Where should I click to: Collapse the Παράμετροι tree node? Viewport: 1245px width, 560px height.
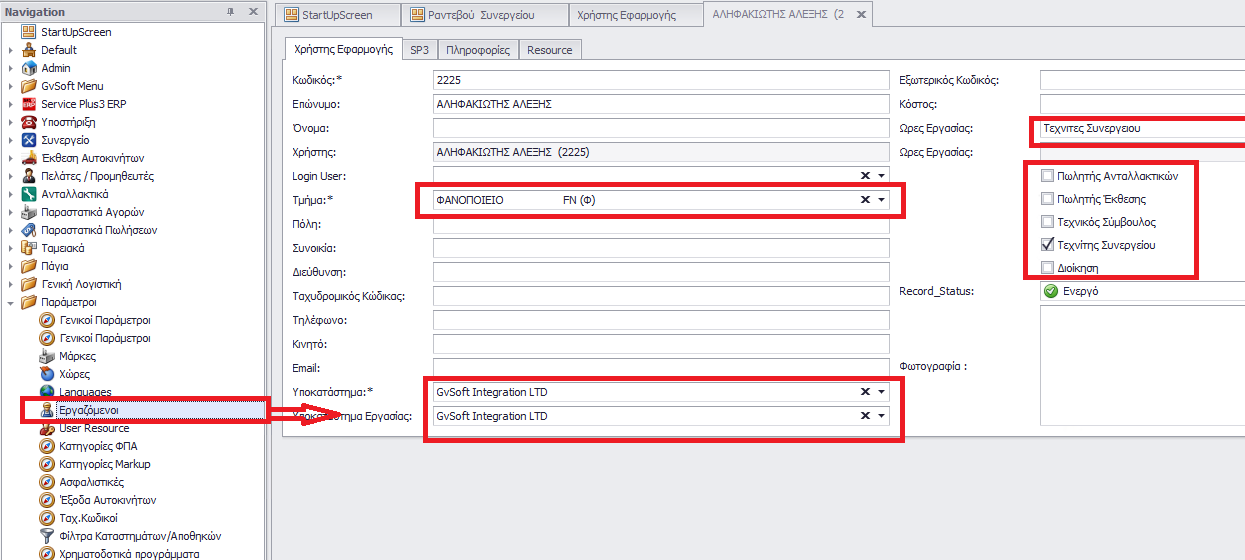pyautogui.click(x=11, y=302)
